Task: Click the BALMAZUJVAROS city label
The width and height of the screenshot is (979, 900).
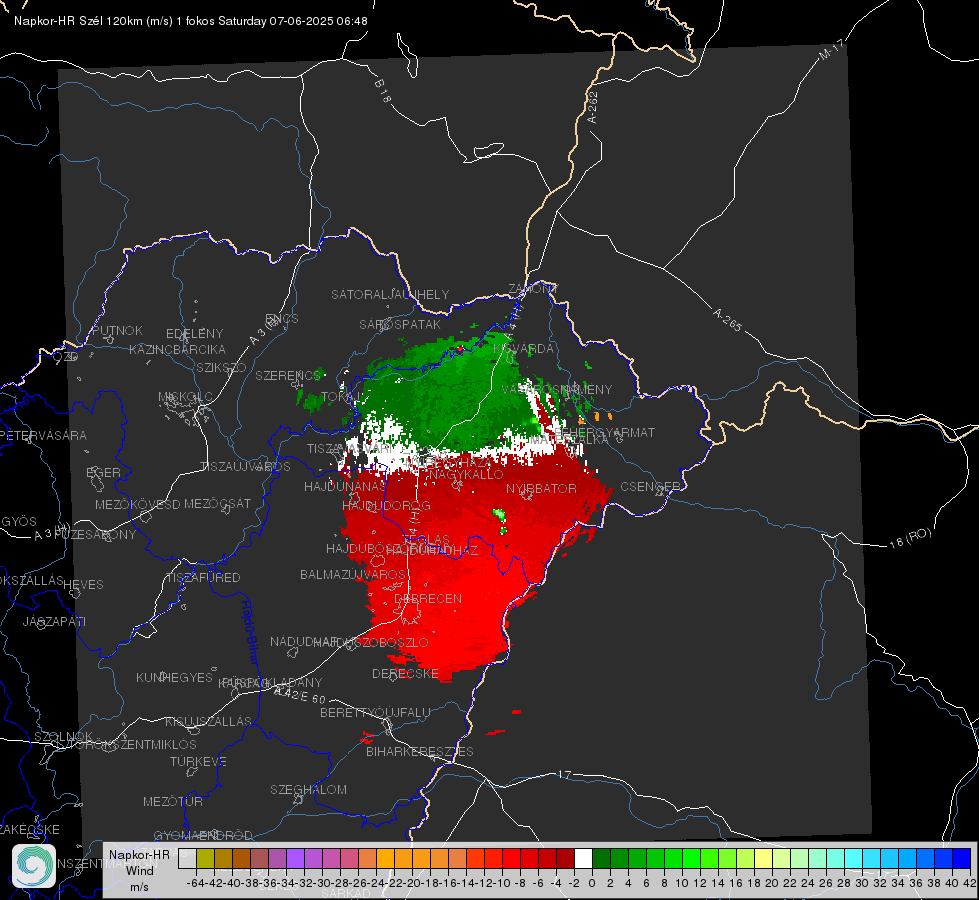Action: [353, 574]
